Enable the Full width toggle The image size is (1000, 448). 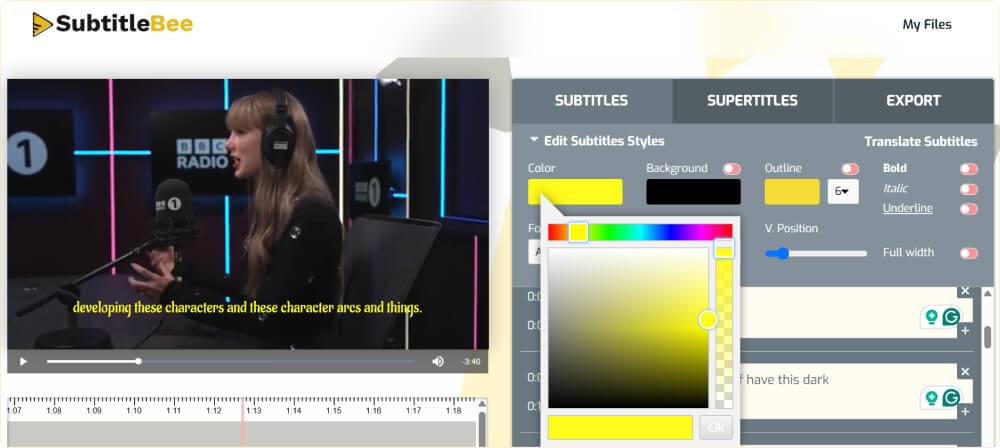click(x=968, y=253)
